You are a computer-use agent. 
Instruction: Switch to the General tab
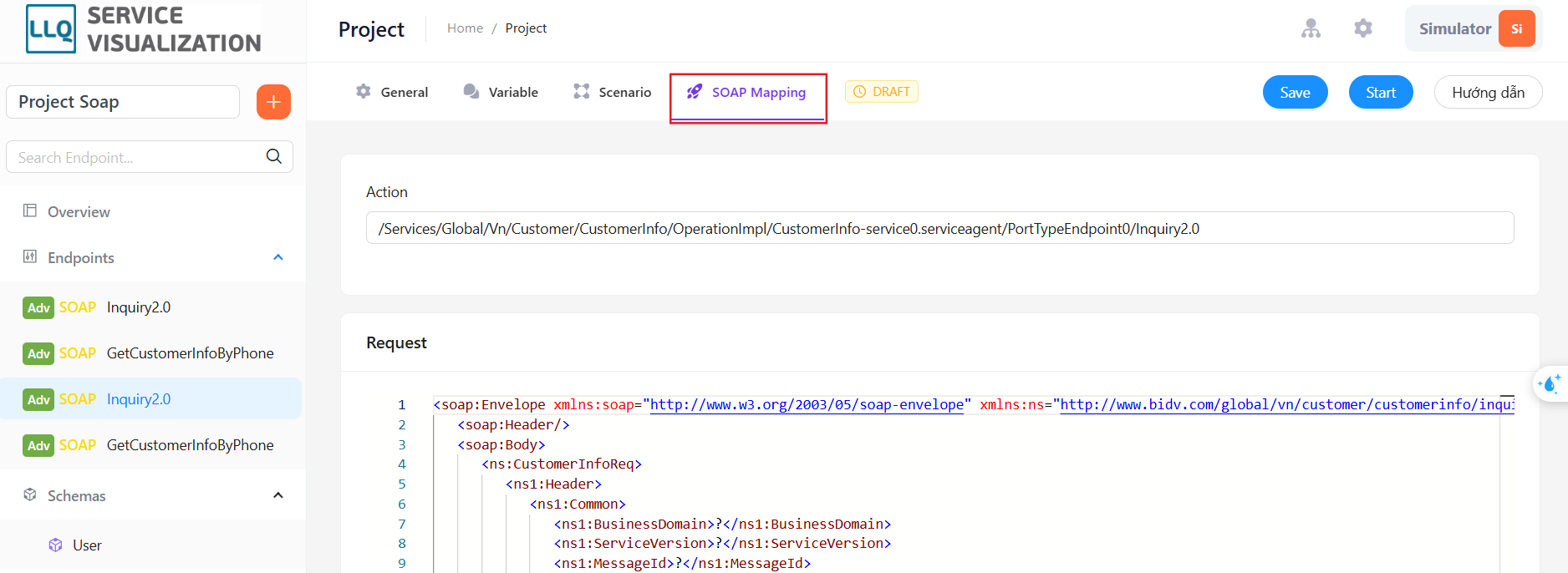point(392,92)
